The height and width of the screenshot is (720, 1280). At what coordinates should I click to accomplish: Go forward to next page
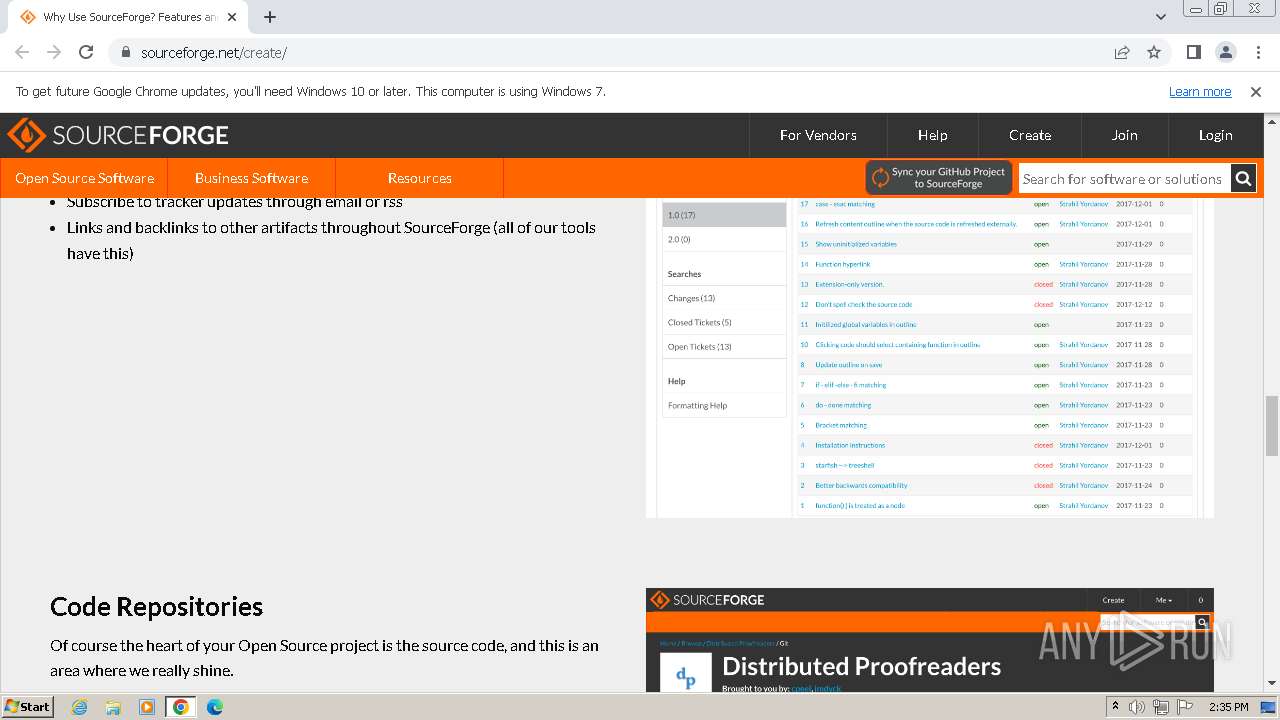54,53
